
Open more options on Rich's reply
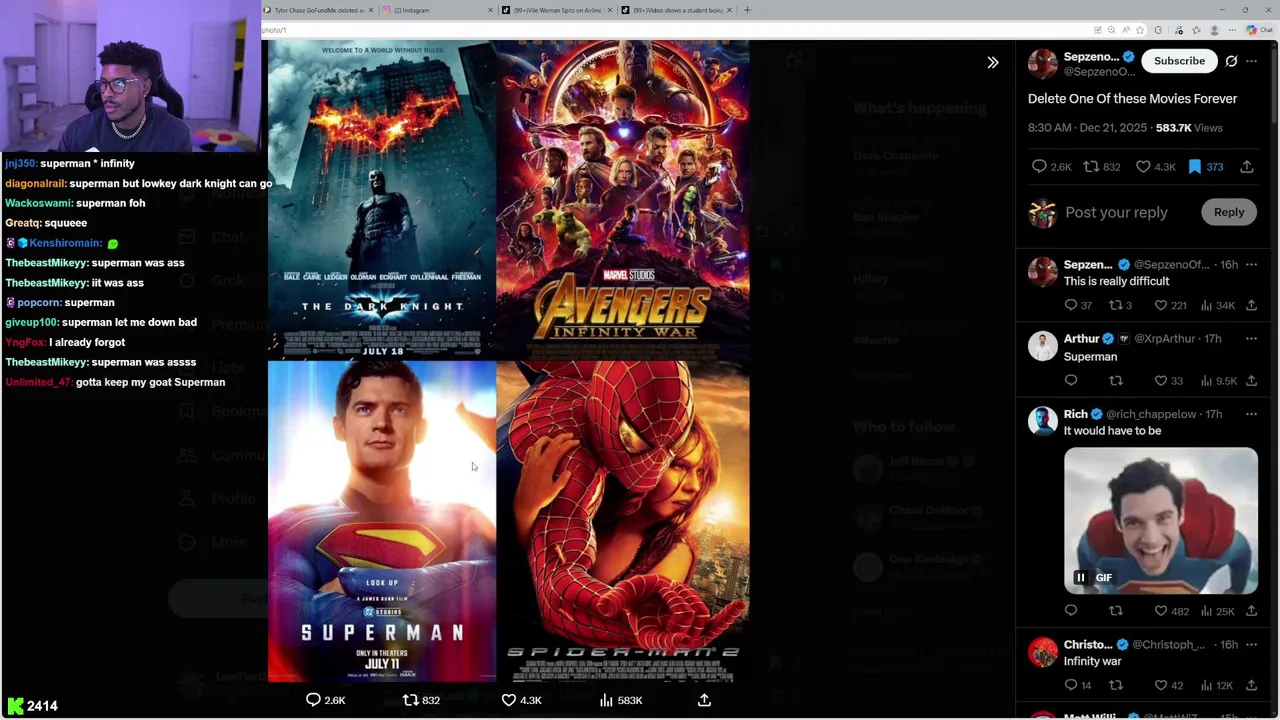(1252, 414)
